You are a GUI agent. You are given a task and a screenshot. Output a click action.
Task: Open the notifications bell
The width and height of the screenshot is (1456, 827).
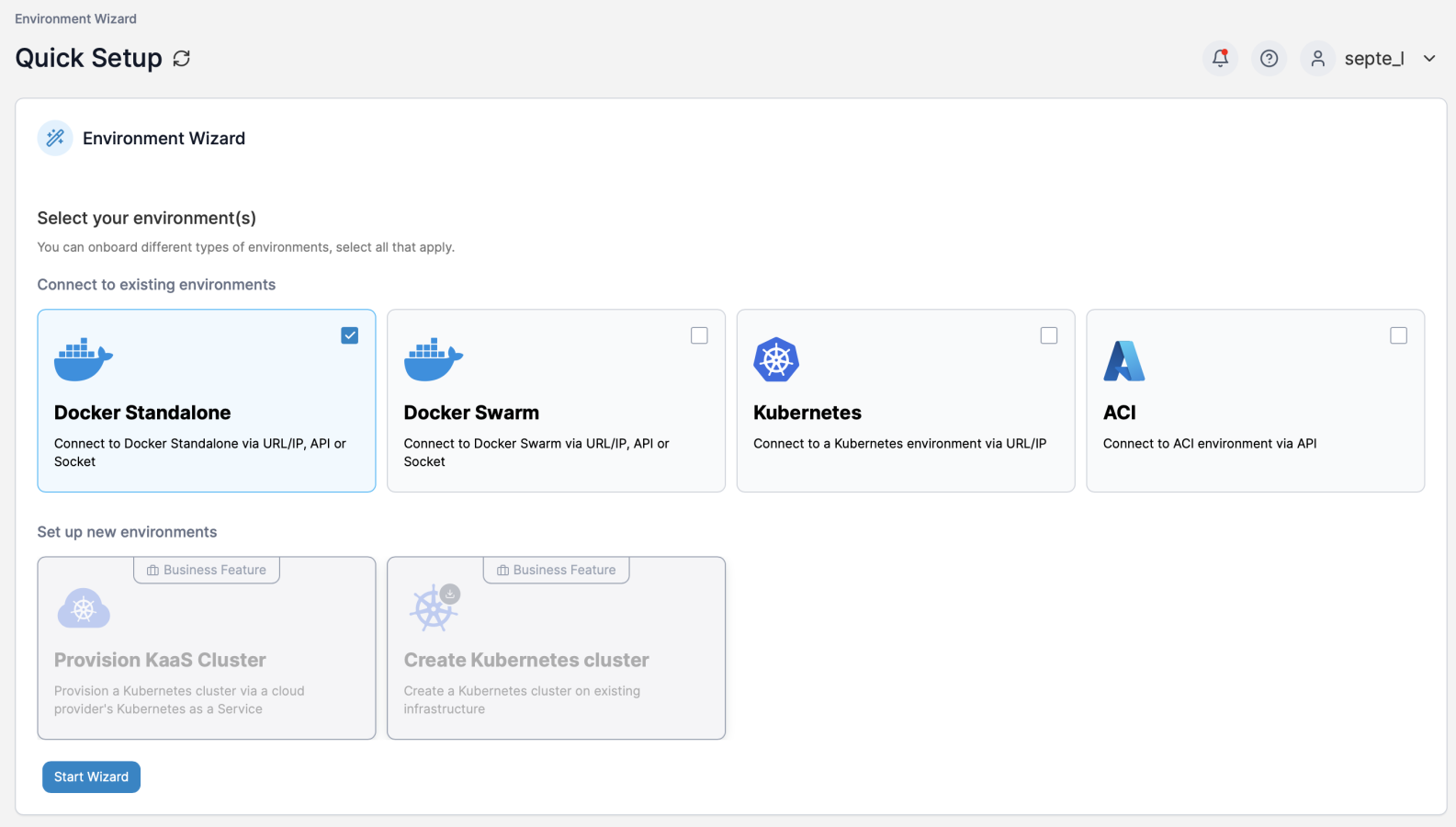(1220, 59)
